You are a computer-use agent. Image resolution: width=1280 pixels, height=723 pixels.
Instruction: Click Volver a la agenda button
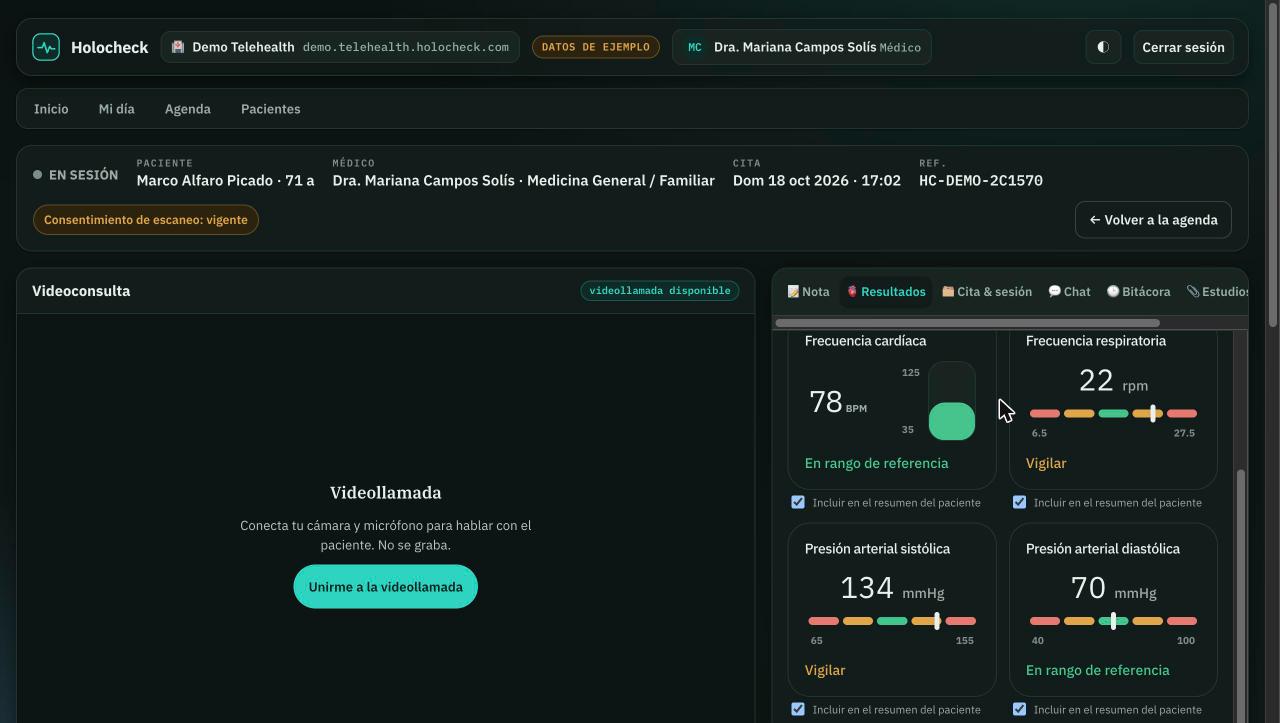(x=1153, y=220)
